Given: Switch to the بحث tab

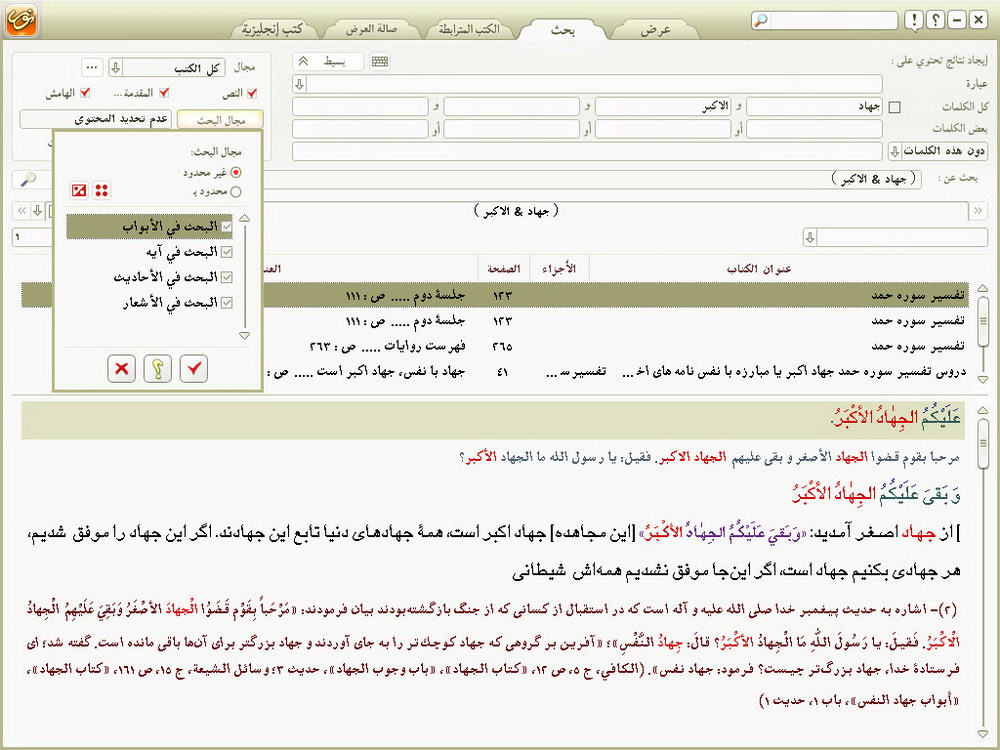Looking at the screenshot, I should [562, 29].
